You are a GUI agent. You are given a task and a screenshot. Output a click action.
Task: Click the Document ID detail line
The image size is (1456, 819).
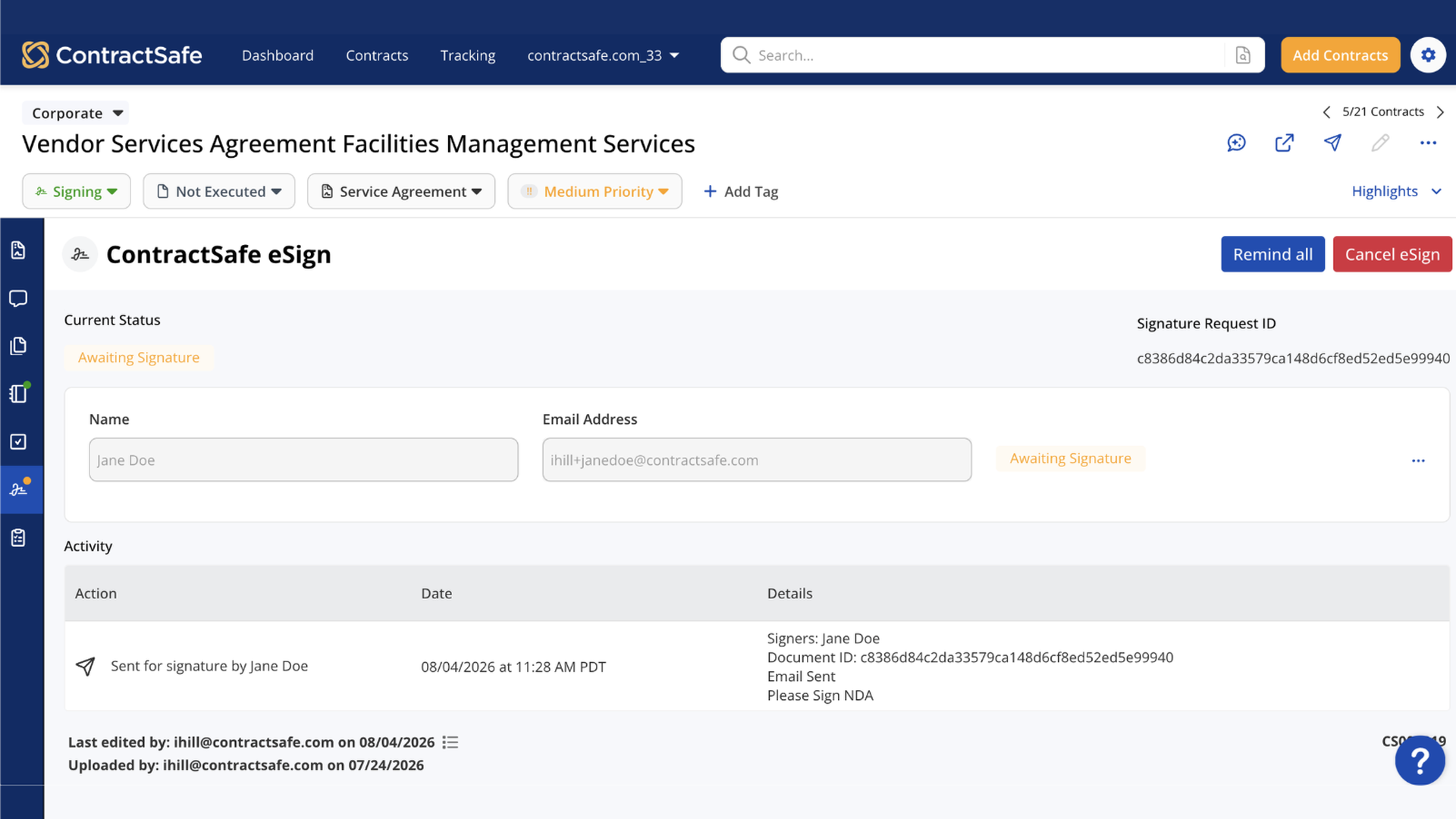click(x=970, y=657)
